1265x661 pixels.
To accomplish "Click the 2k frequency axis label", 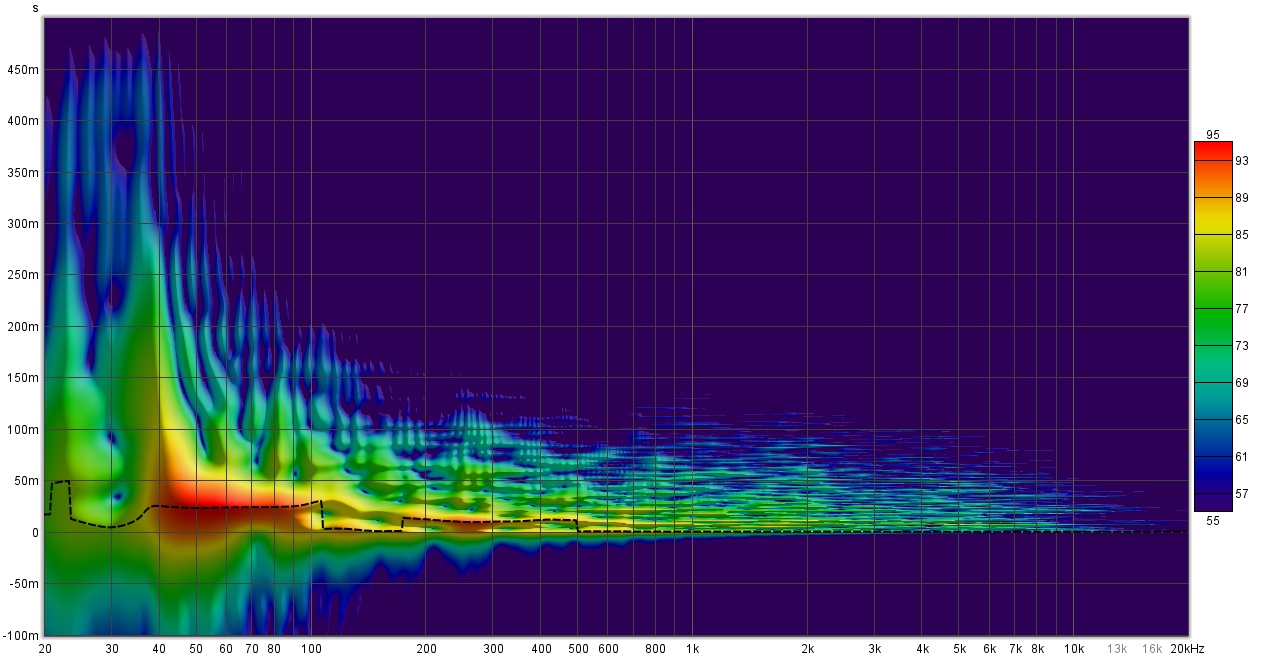I will [807, 649].
